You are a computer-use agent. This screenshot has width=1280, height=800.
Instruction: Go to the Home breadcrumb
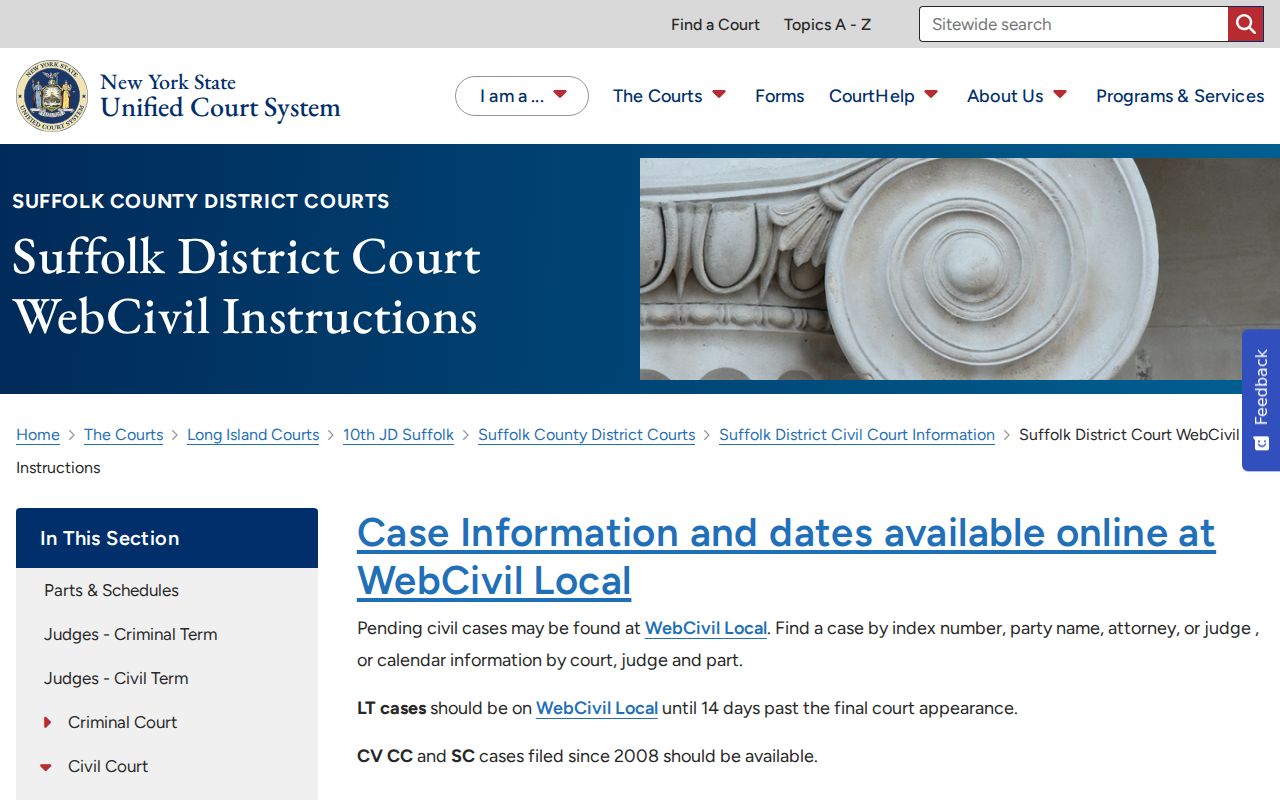38,435
